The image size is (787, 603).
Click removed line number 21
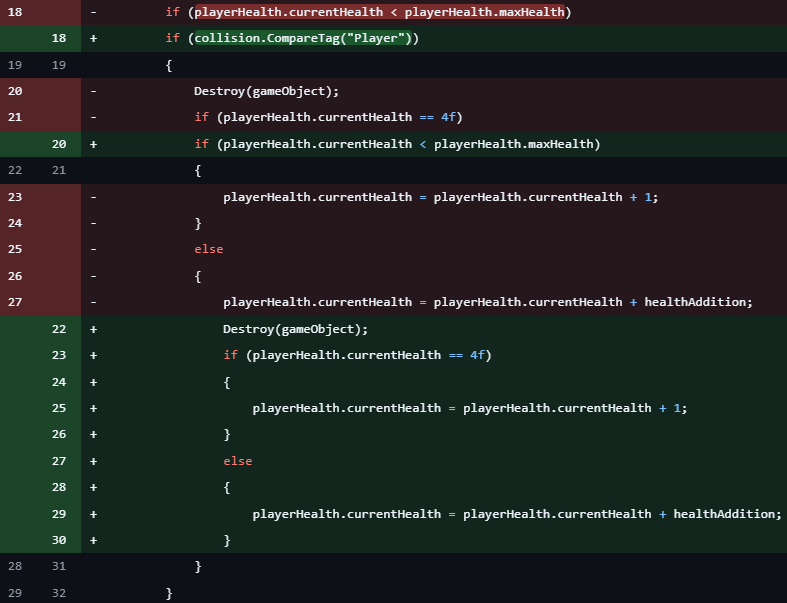pyautogui.click(x=15, y=117)
